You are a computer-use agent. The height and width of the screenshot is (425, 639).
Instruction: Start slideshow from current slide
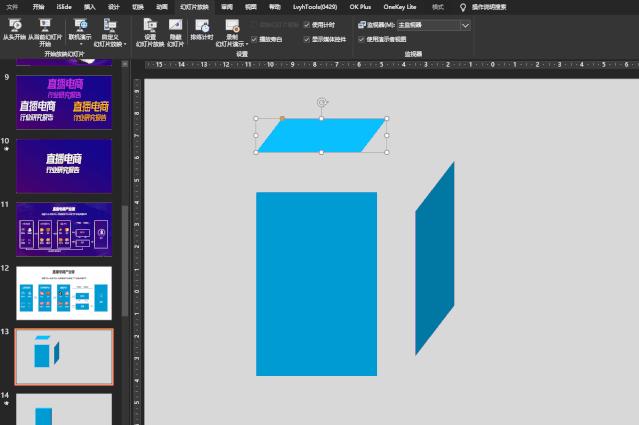point(45,24)
